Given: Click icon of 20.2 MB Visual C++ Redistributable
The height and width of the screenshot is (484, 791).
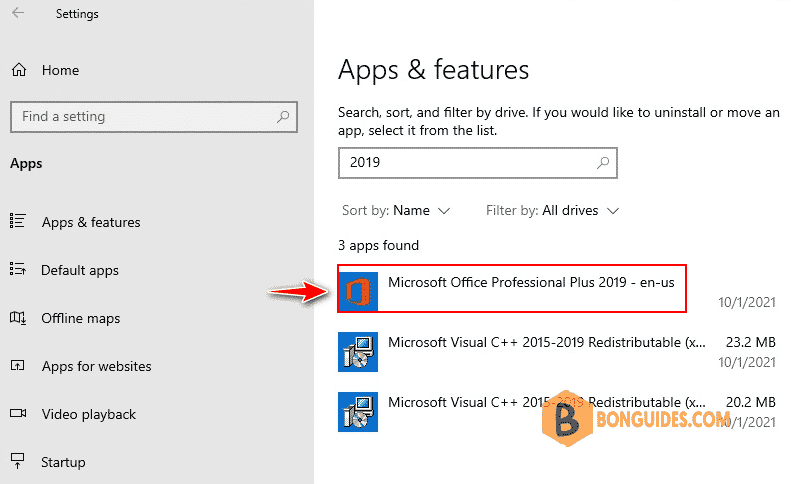Looking at the screenshot, I should (x=359, y=410).
